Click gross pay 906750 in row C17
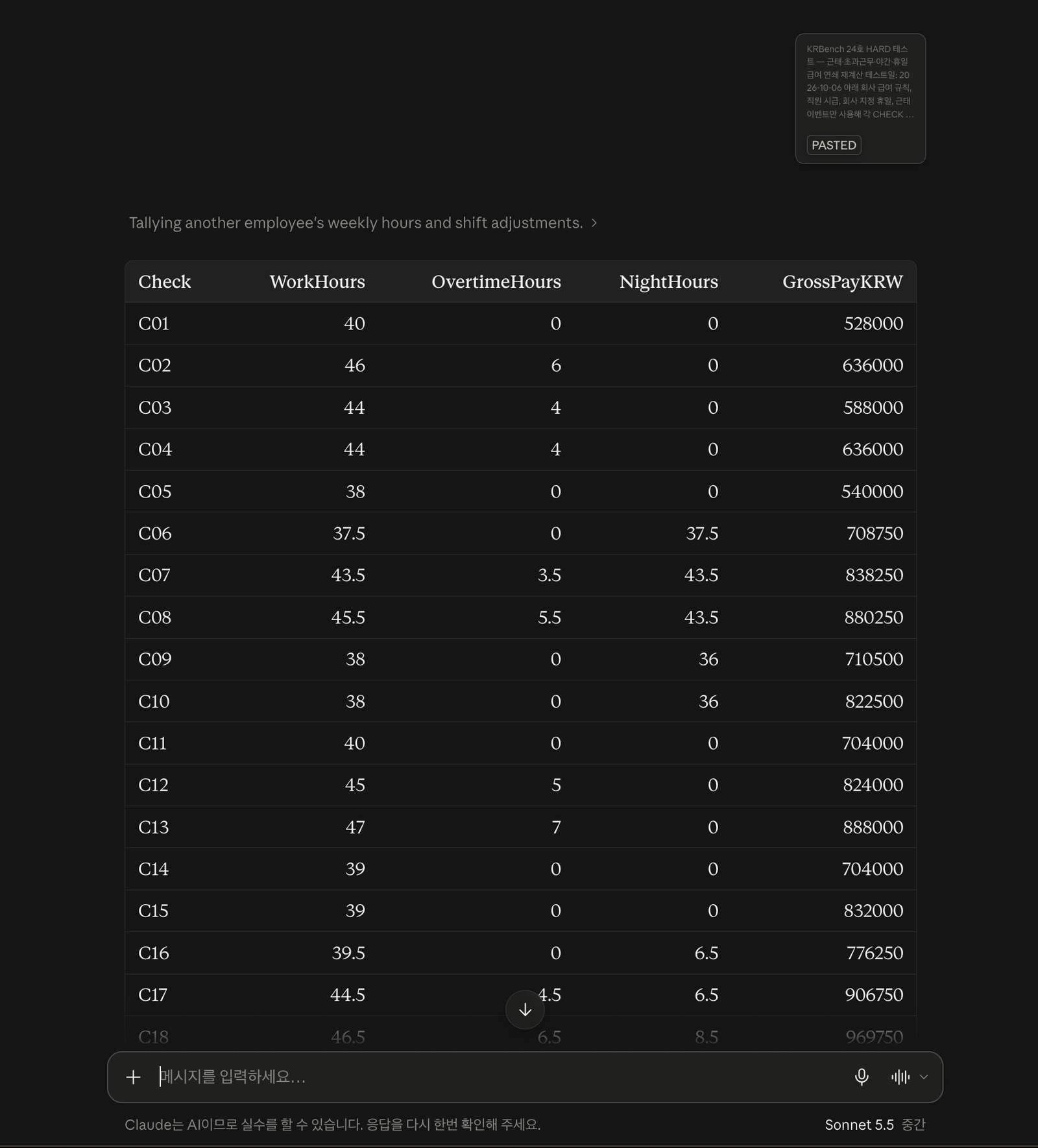 point(874,994)
